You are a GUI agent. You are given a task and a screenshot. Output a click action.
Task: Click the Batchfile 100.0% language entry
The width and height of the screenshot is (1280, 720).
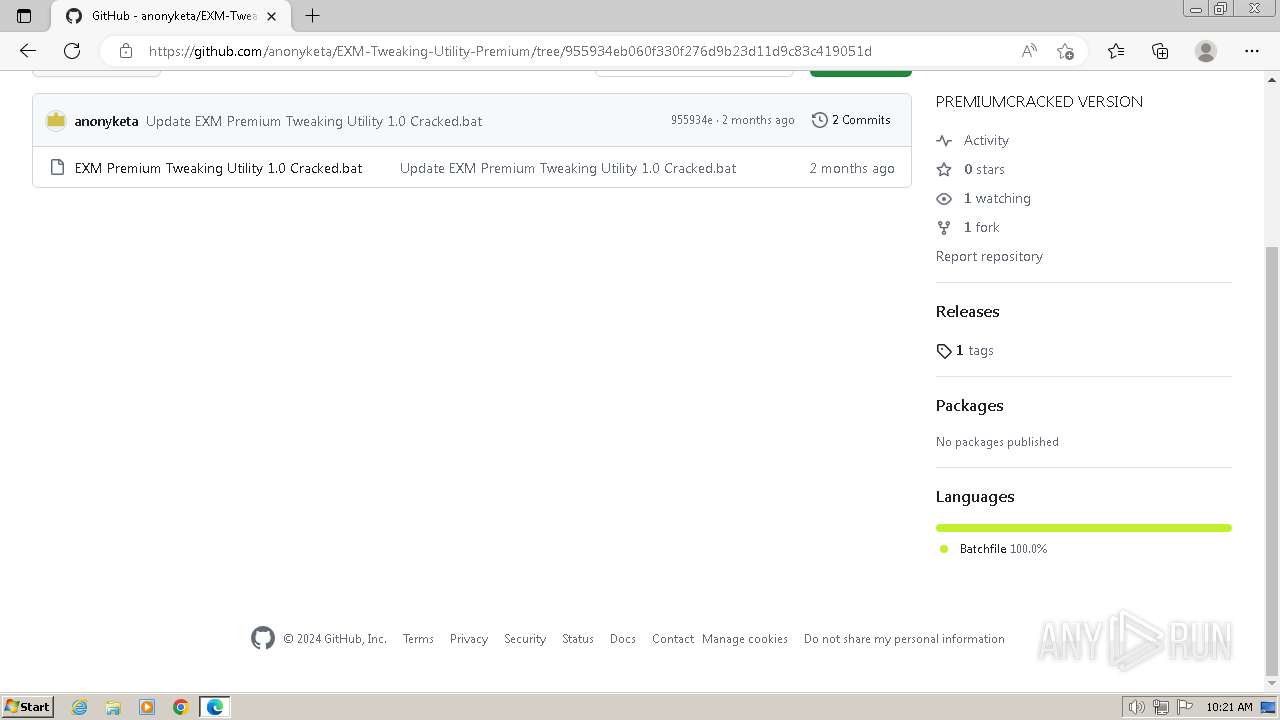[993, 549]
